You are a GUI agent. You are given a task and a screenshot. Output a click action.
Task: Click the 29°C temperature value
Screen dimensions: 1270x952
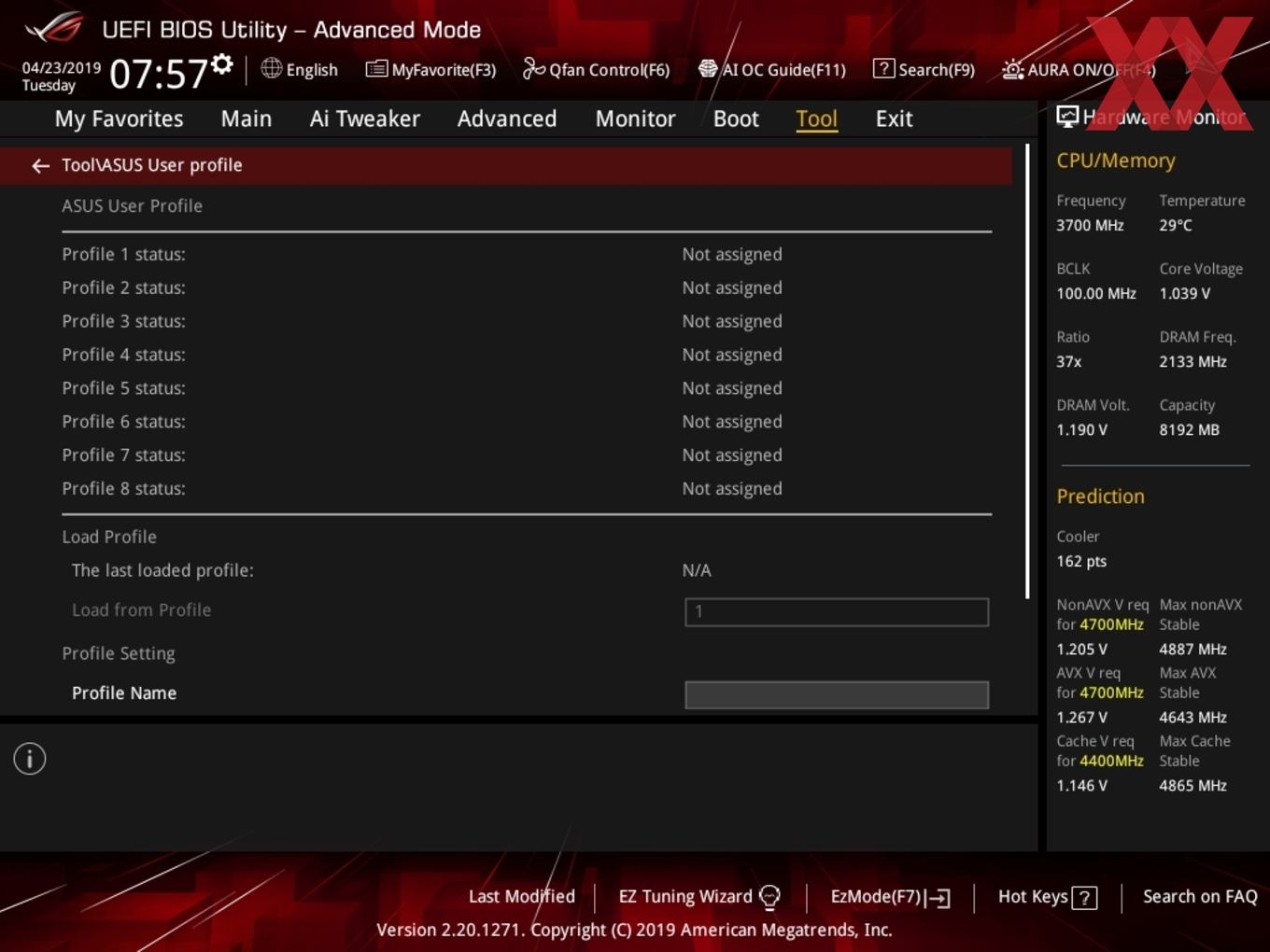1176,225
